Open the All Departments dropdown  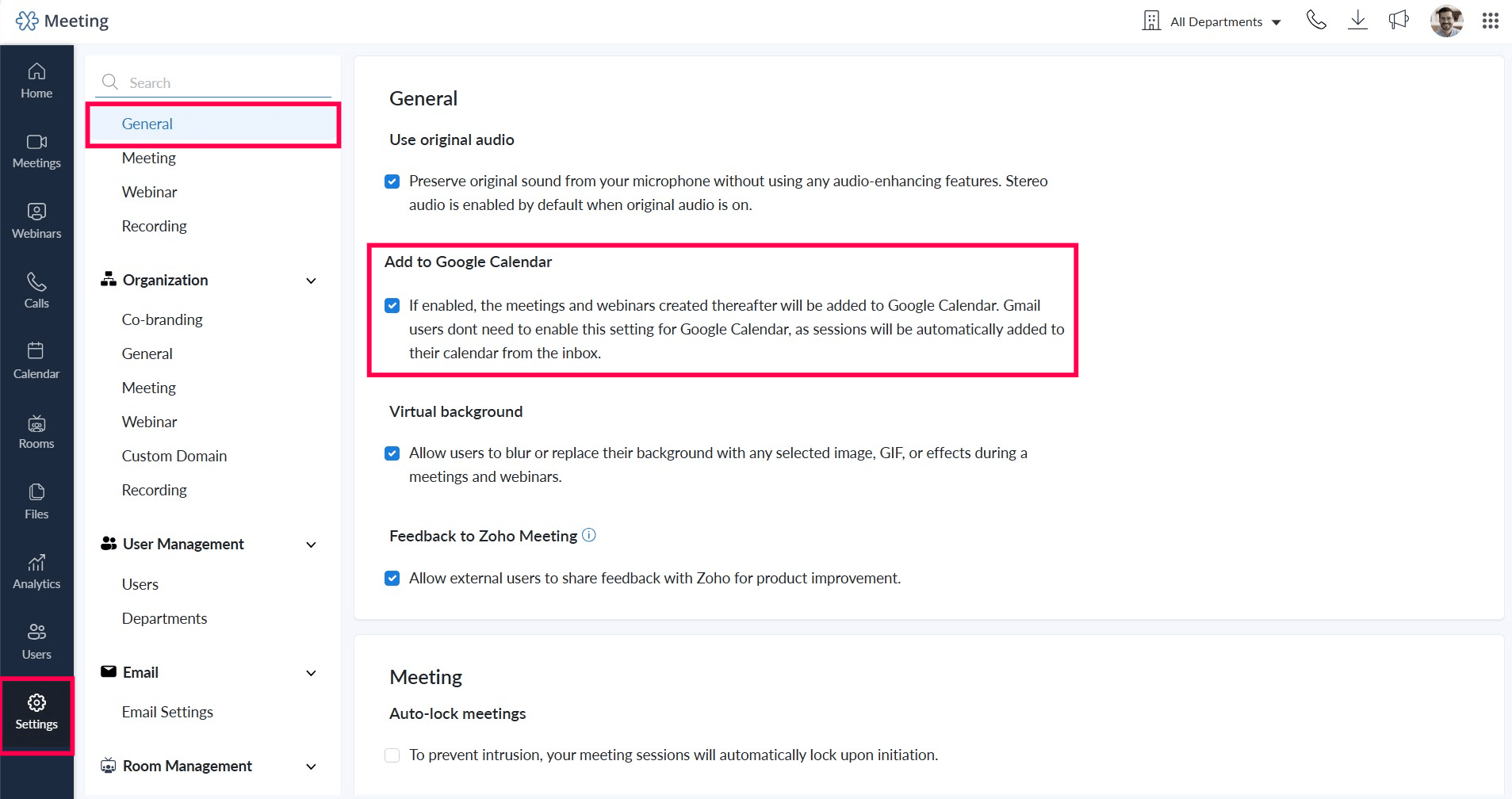click(1212, 21)
